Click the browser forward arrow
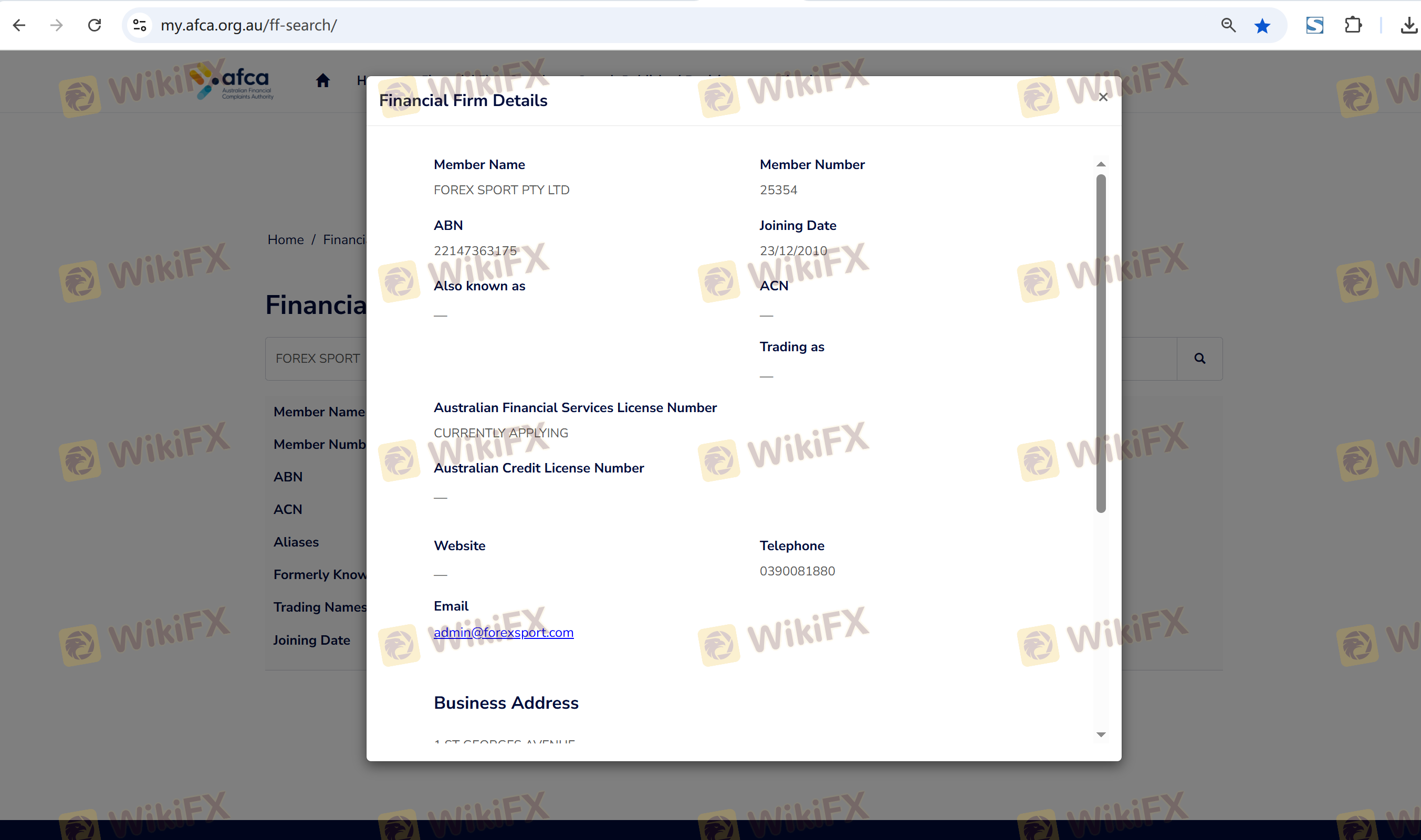1421x840 pixels. [57, 25]
